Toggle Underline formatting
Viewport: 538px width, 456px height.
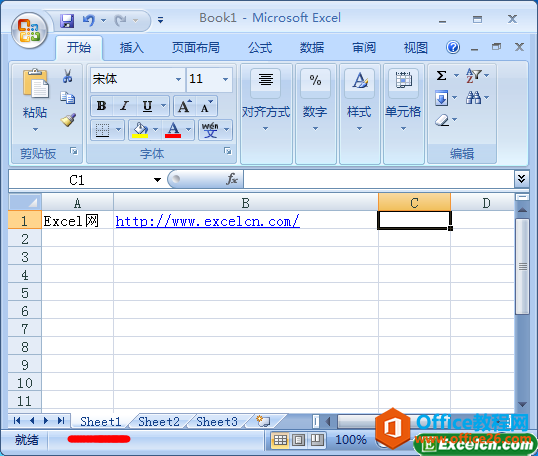click(x=148, y=106)
